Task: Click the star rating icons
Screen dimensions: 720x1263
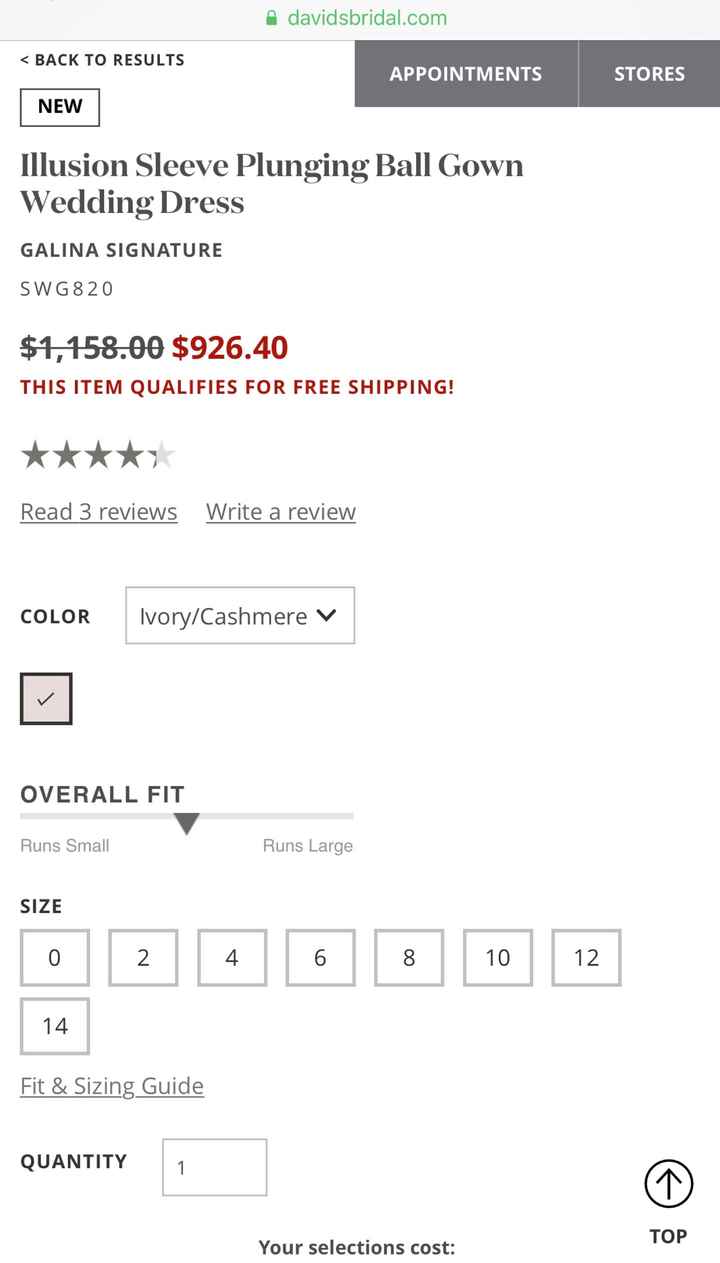Action: pyautogui.click(x=97, y=456)
